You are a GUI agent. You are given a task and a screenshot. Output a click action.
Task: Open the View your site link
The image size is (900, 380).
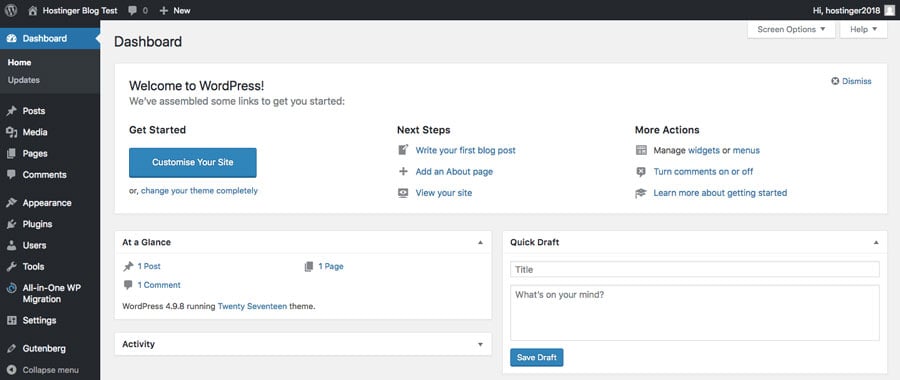click(444, 193)
